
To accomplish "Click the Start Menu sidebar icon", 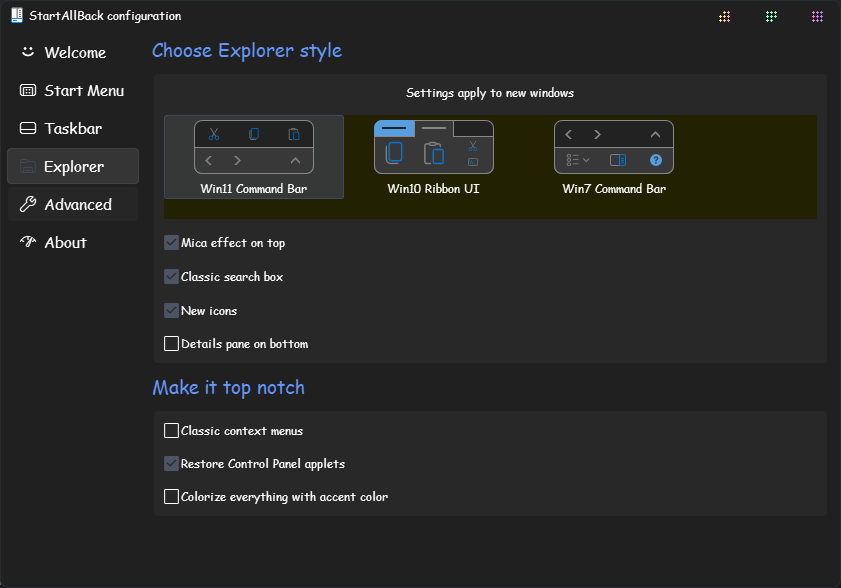I will (x=28, y=90).
